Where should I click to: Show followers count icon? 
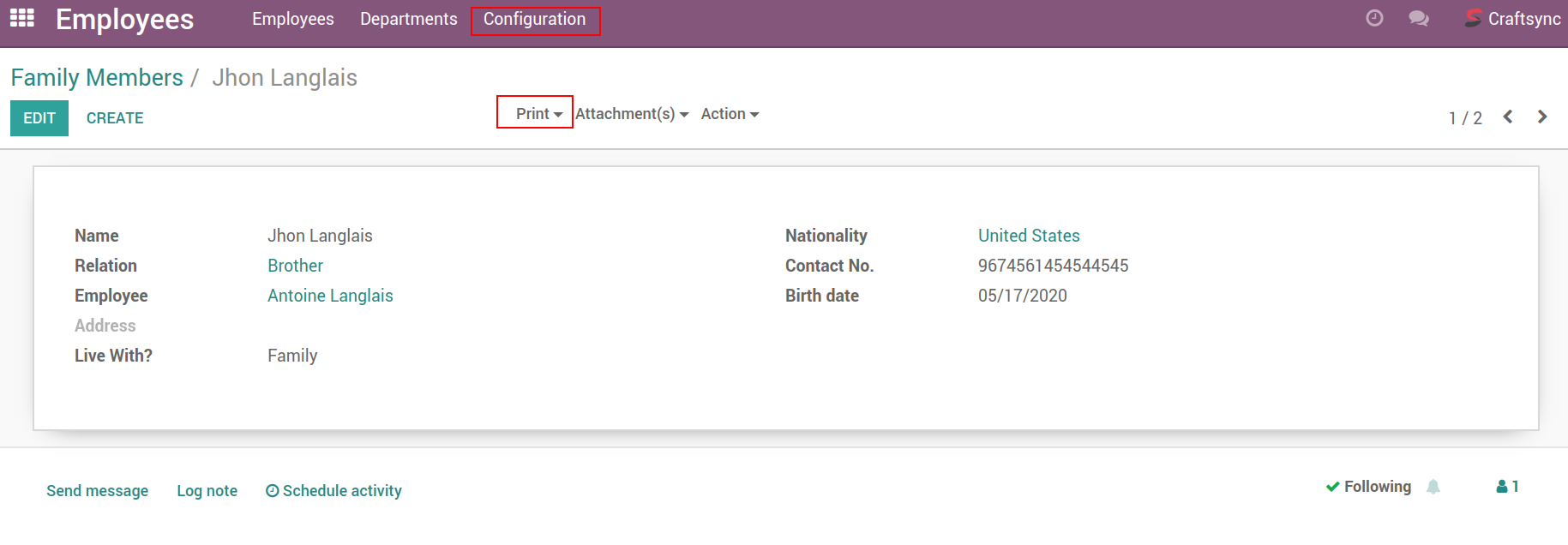pos(1507,487)
